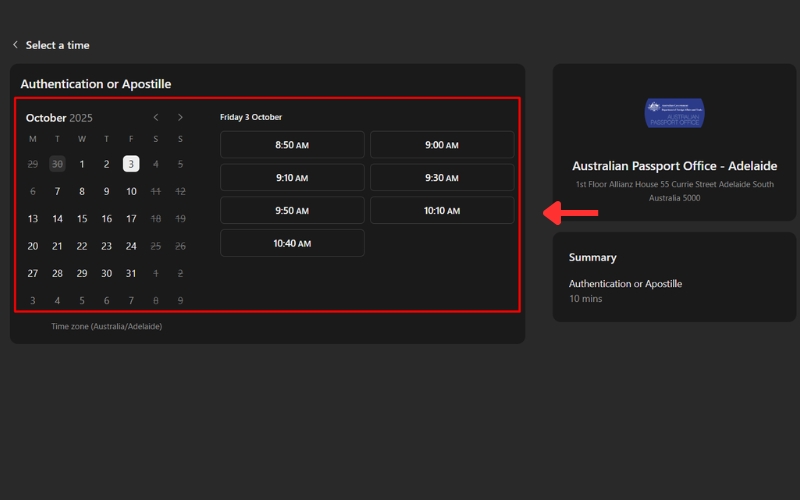Select the 8:50 AM time slot

pyautogui.click(x=292, y=145)
